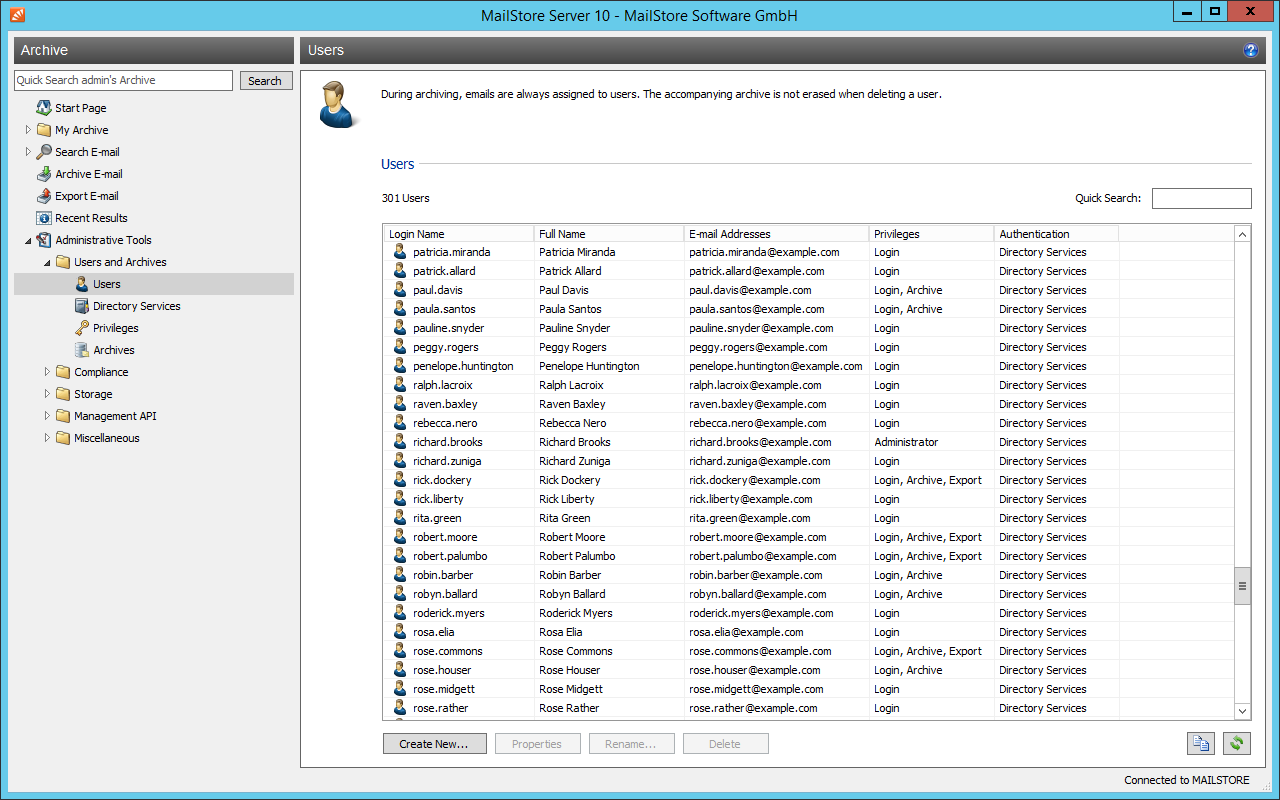The width and height of the screenshot is (1280, 800).
Task: Expand the My Archive tree node
Action: 28,130
